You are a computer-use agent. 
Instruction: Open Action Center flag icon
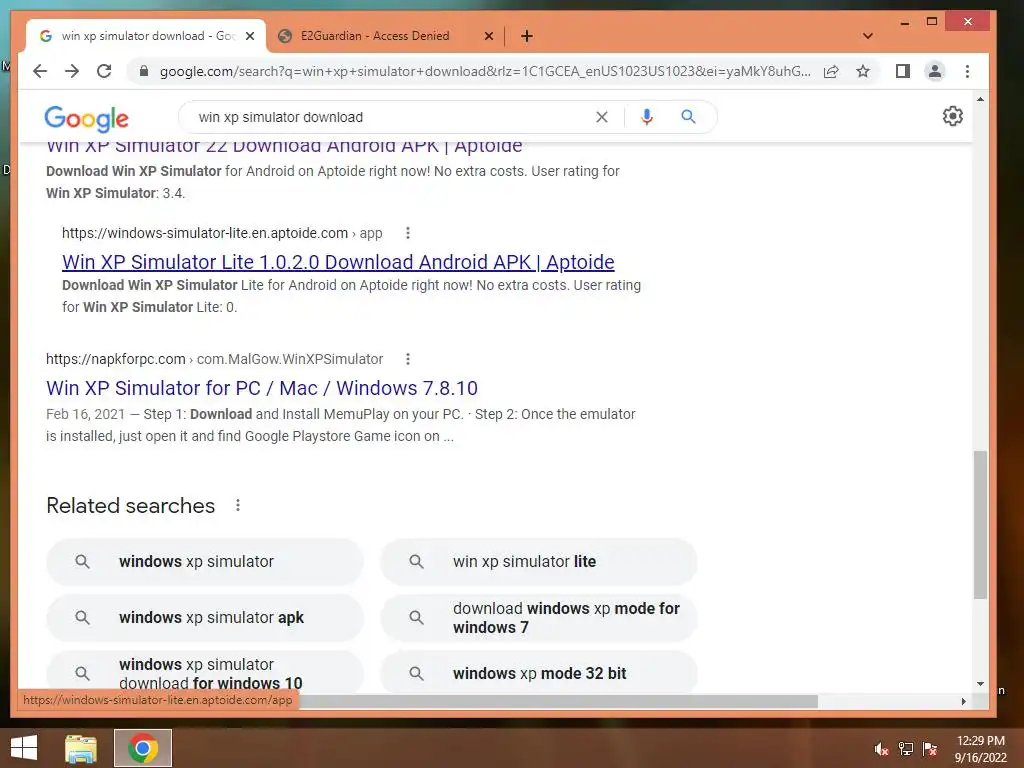(x=930, y=749)
